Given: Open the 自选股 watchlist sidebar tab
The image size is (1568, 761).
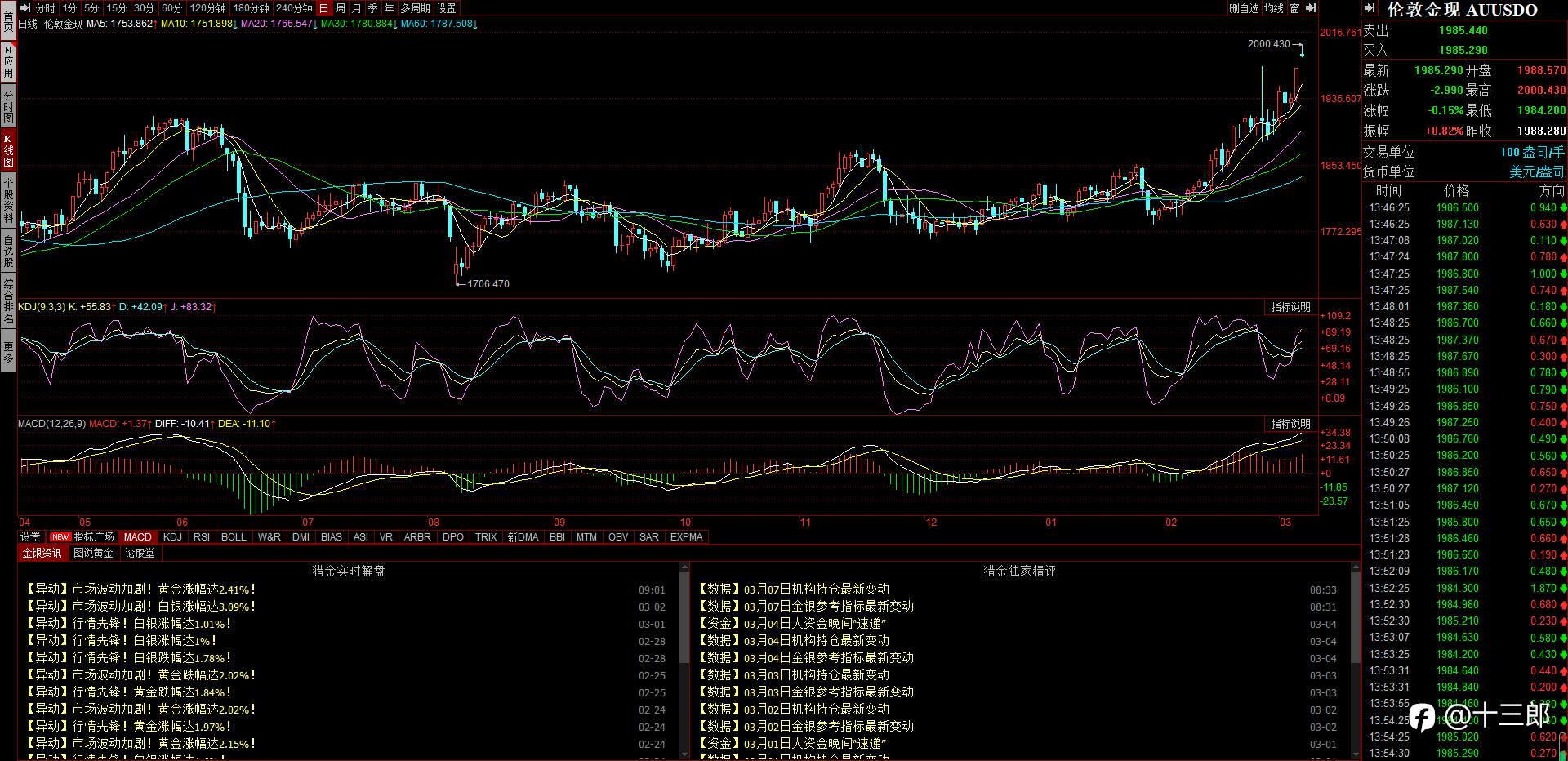Looking at the screenshot, I should coord(8,251).
